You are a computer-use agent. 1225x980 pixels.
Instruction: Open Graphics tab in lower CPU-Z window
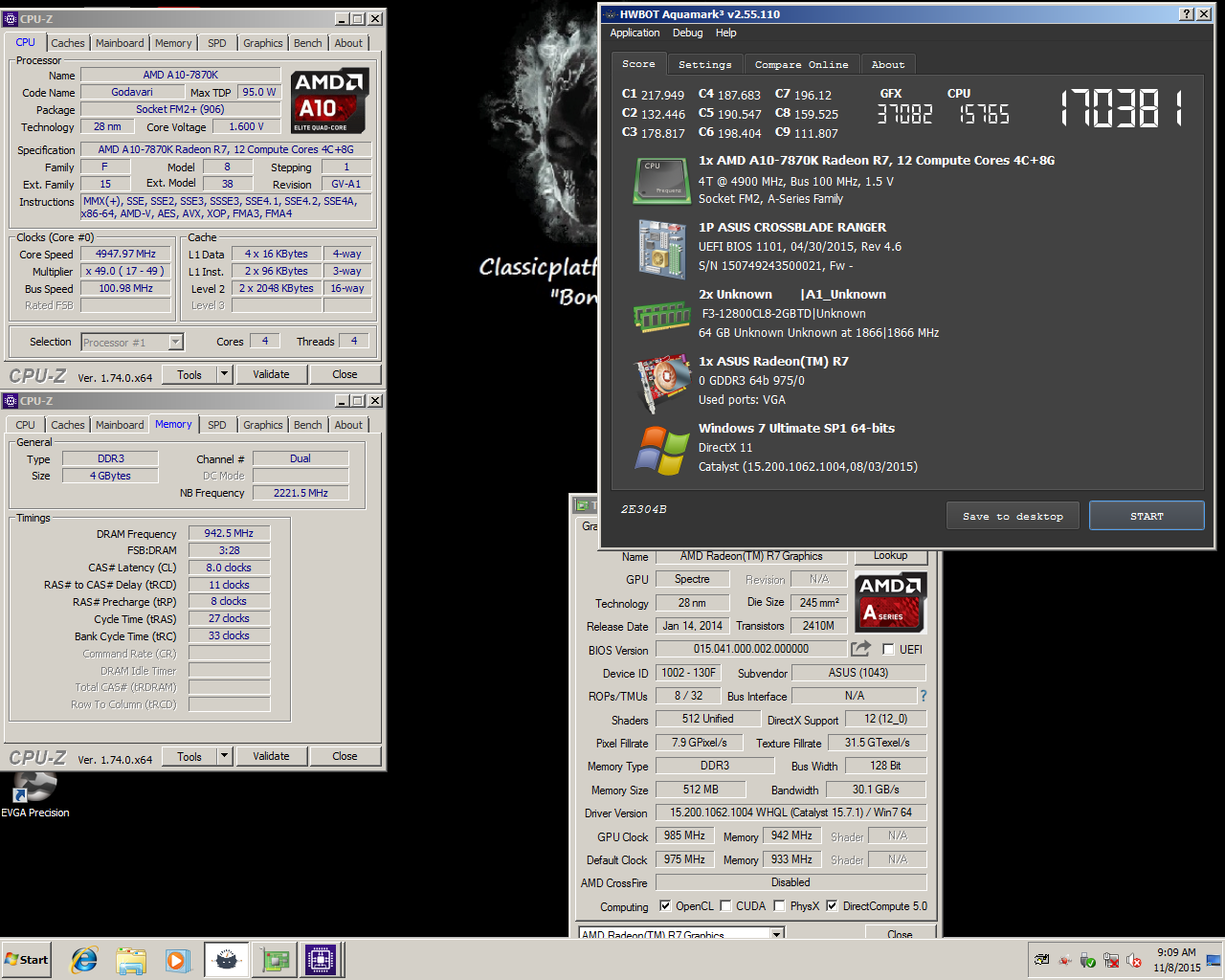click(x=263, y=425)
